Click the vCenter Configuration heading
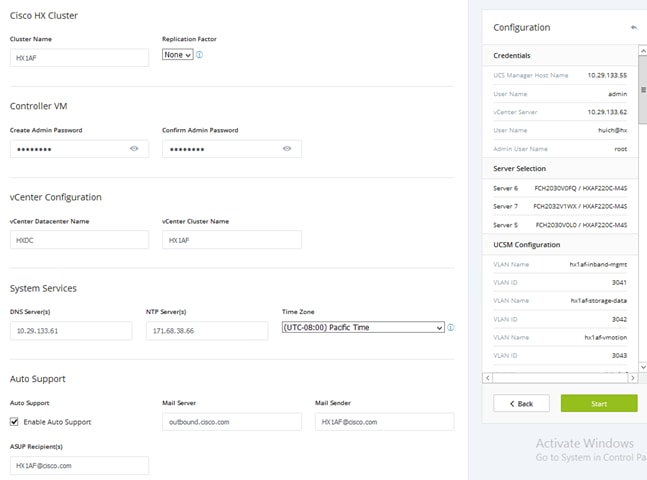The width and height of the screenshot is (647, 480). point(56,197)
